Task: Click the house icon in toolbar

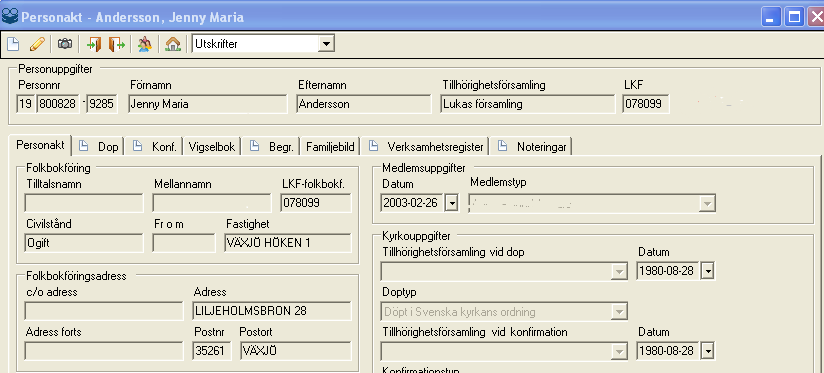Action: tap(173, 44)
